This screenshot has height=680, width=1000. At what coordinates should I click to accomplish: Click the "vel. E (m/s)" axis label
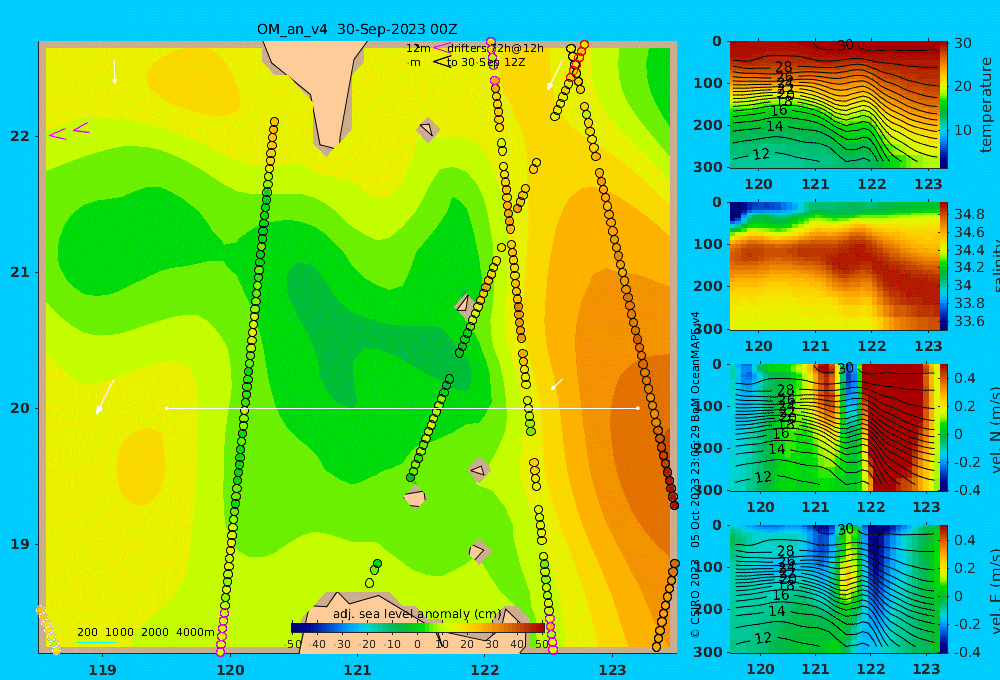click(994, 591)
